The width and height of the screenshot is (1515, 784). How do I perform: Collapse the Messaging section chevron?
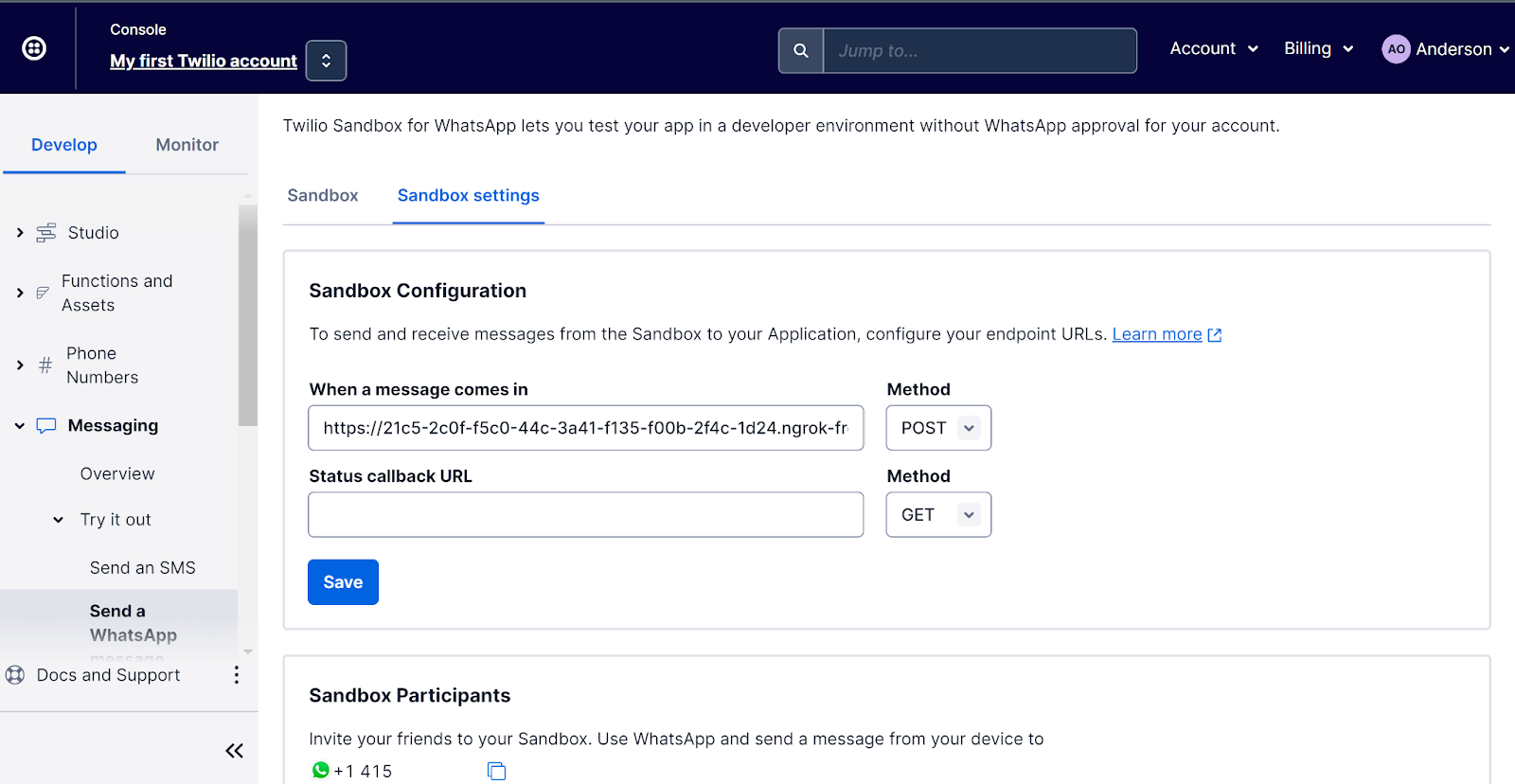tap(20, 426)
